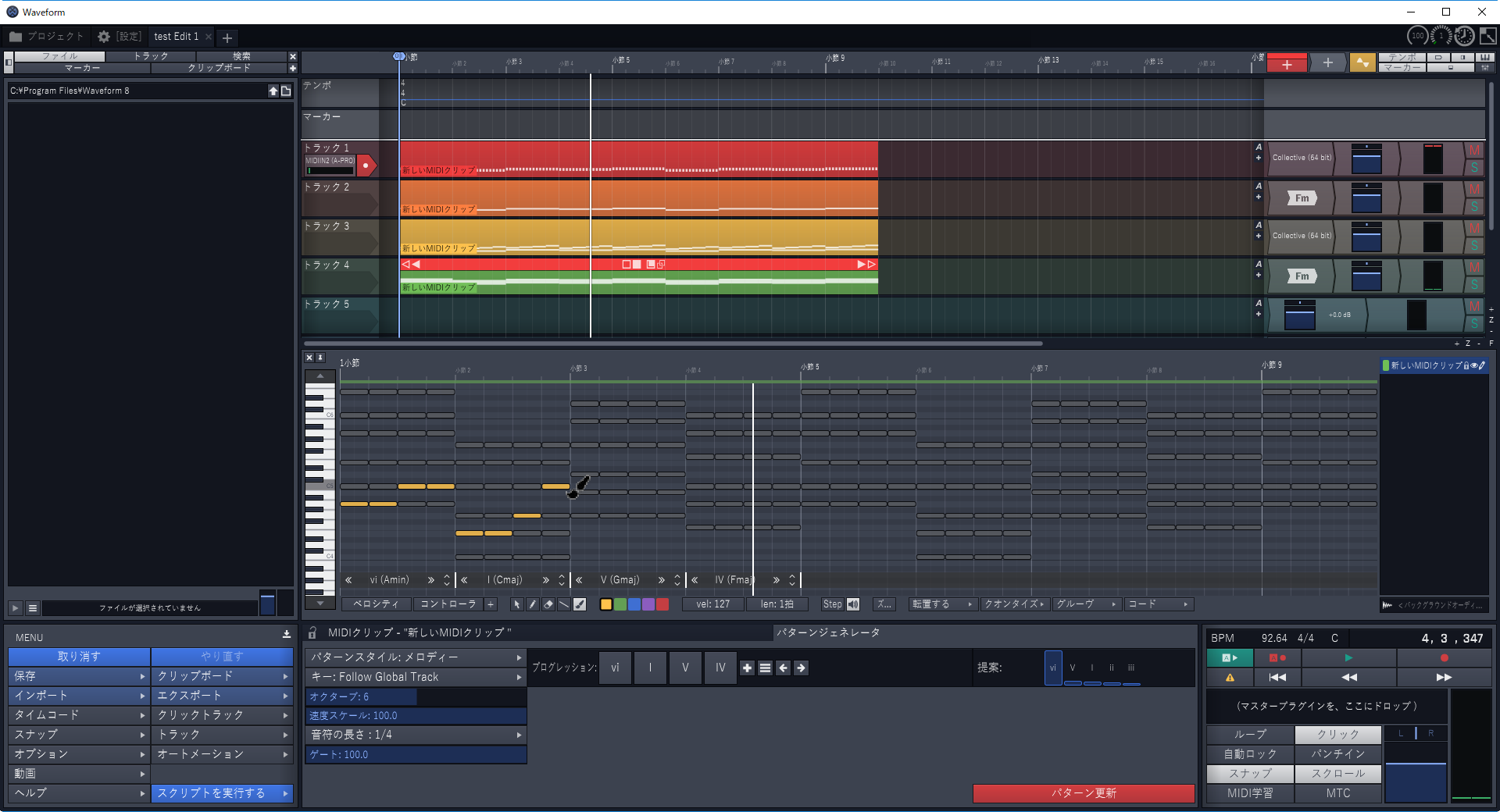1500x812 pixels.
Task: Click the コントローラ button
Action: 448,604
